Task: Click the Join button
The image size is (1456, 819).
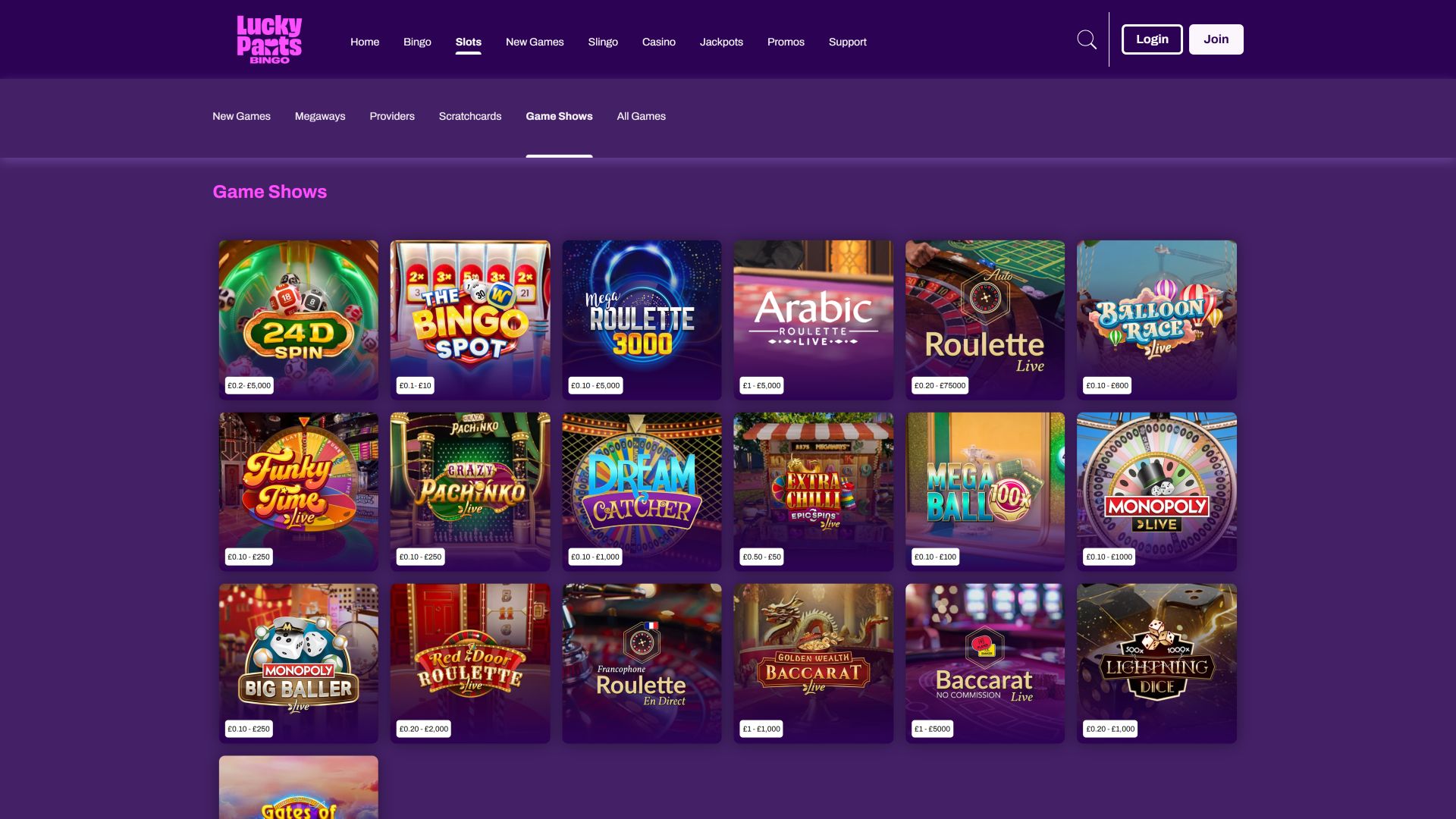Action: point(1216,39)
